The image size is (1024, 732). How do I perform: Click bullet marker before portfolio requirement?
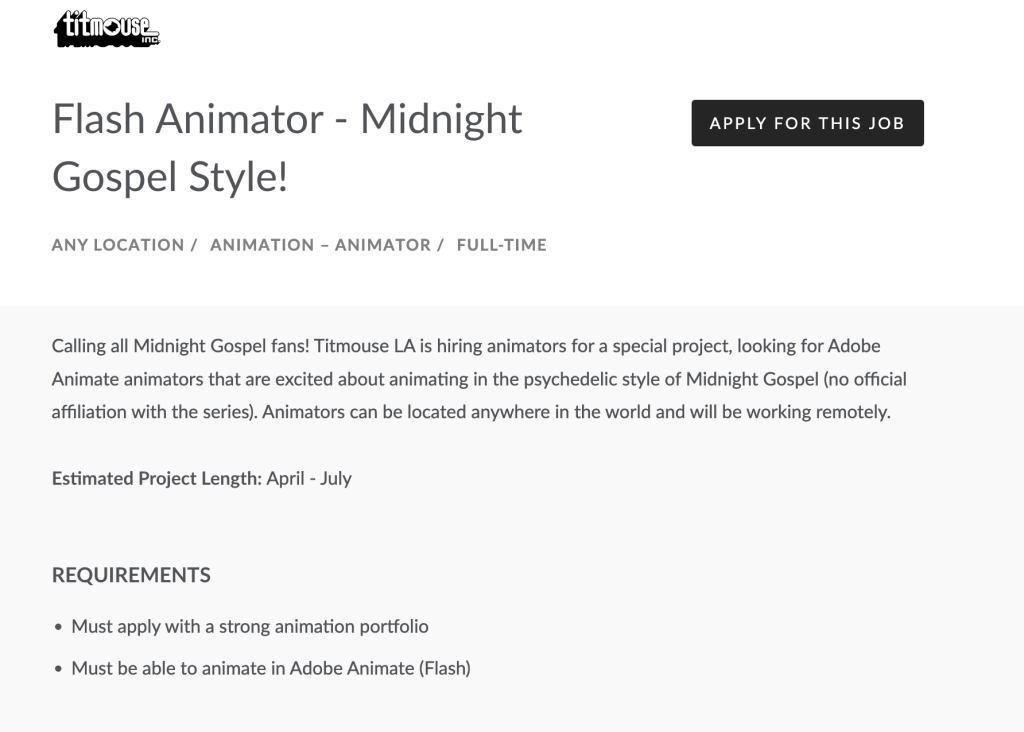58,628
